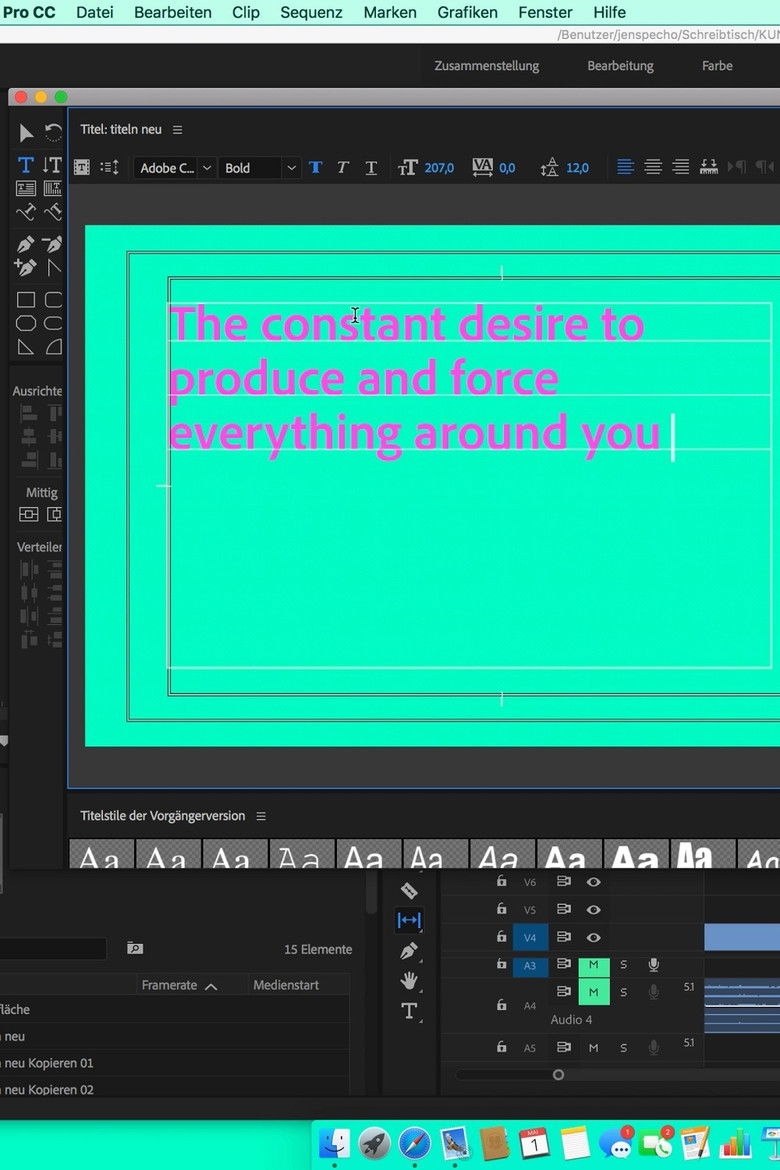The width and height of the screenshot is (780, 1170).
Task: Toggle the lock for track V6
Action: pyautogui.click(x=502, y=882)
